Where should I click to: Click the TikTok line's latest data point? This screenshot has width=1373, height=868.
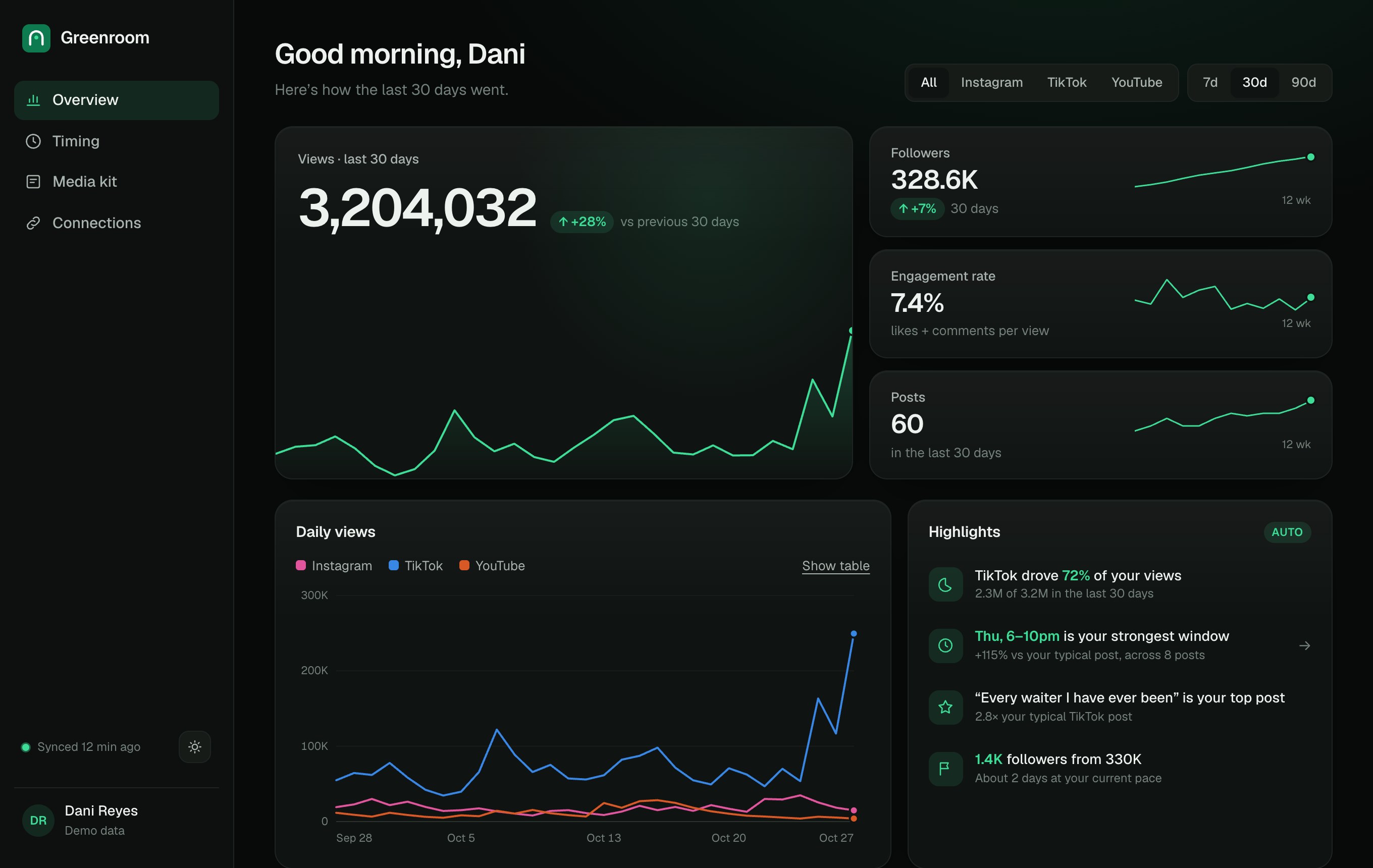point(854,634)
